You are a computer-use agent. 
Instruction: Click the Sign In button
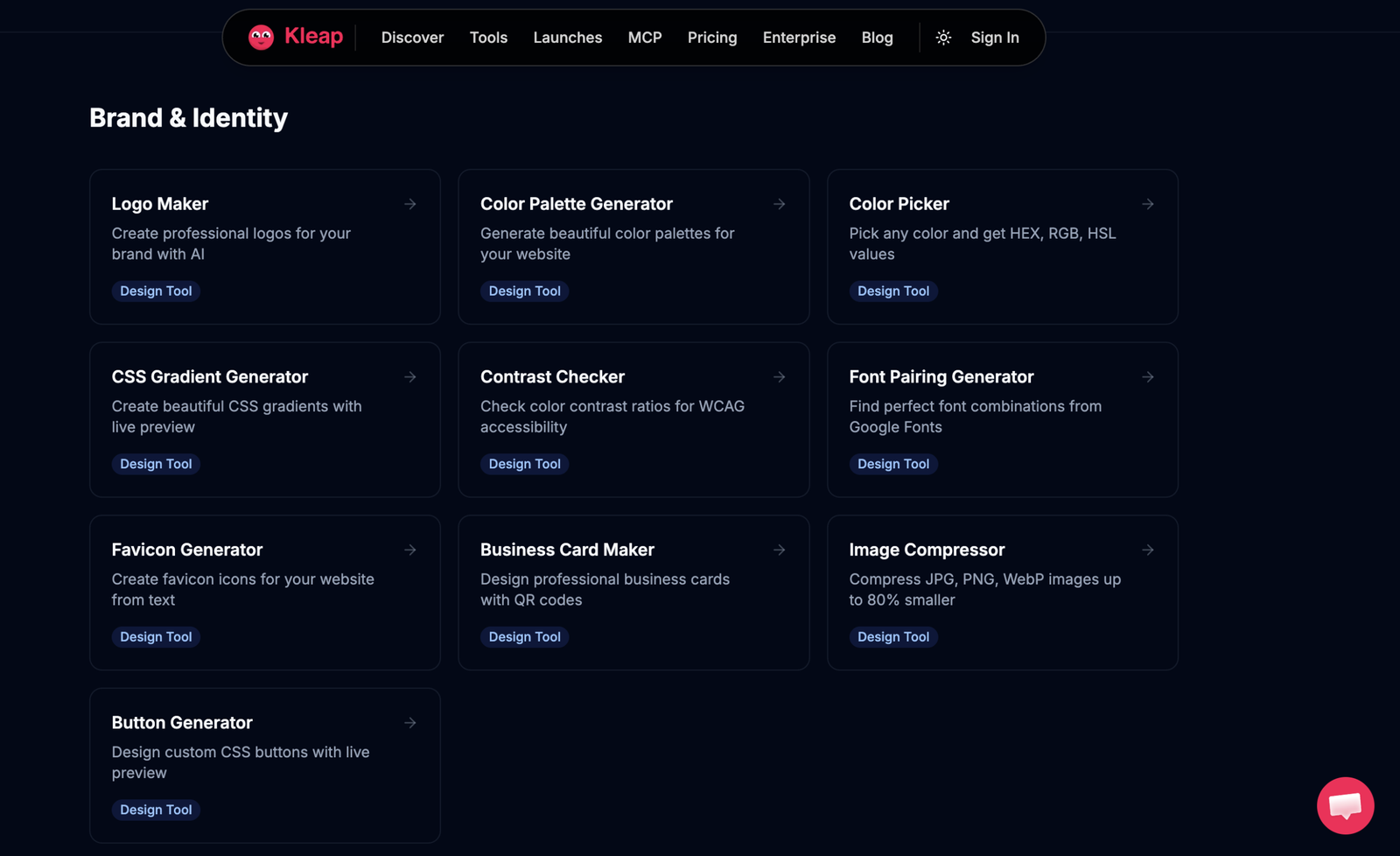pos(995,38)
